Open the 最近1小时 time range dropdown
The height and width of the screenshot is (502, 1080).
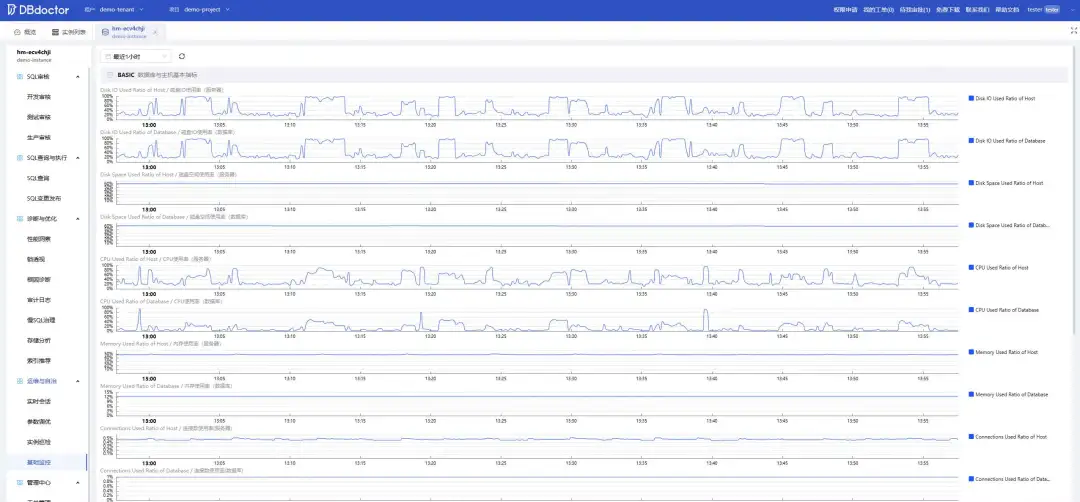[x=136, y=56]
